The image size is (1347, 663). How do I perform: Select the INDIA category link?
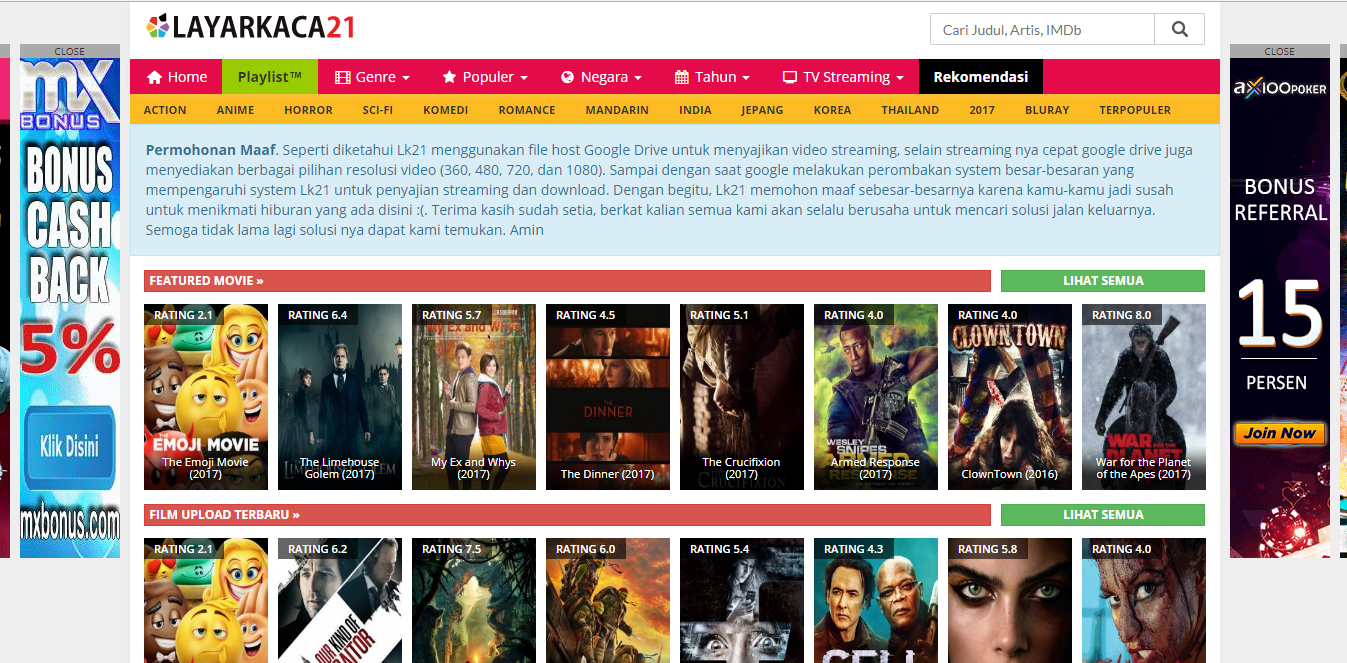[x=695, y=110]
